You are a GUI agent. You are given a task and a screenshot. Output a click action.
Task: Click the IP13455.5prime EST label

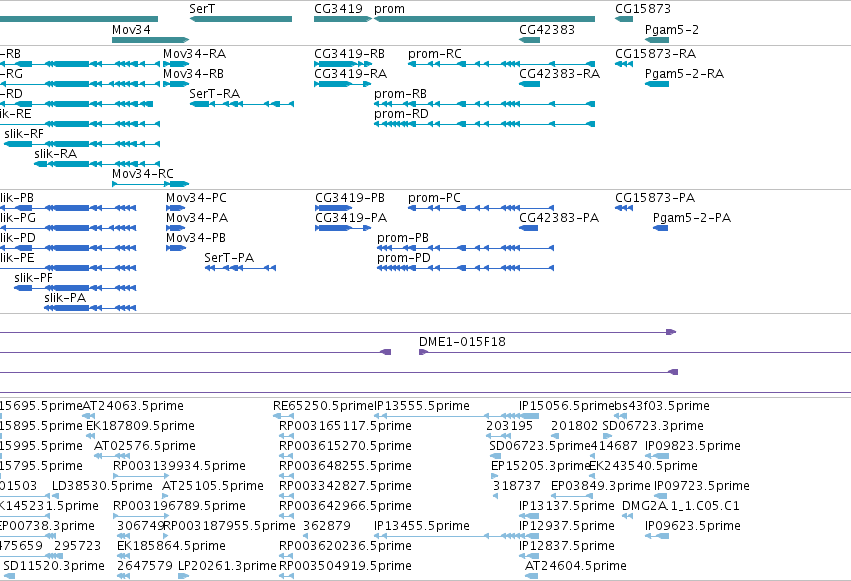[x=422, y=526]
